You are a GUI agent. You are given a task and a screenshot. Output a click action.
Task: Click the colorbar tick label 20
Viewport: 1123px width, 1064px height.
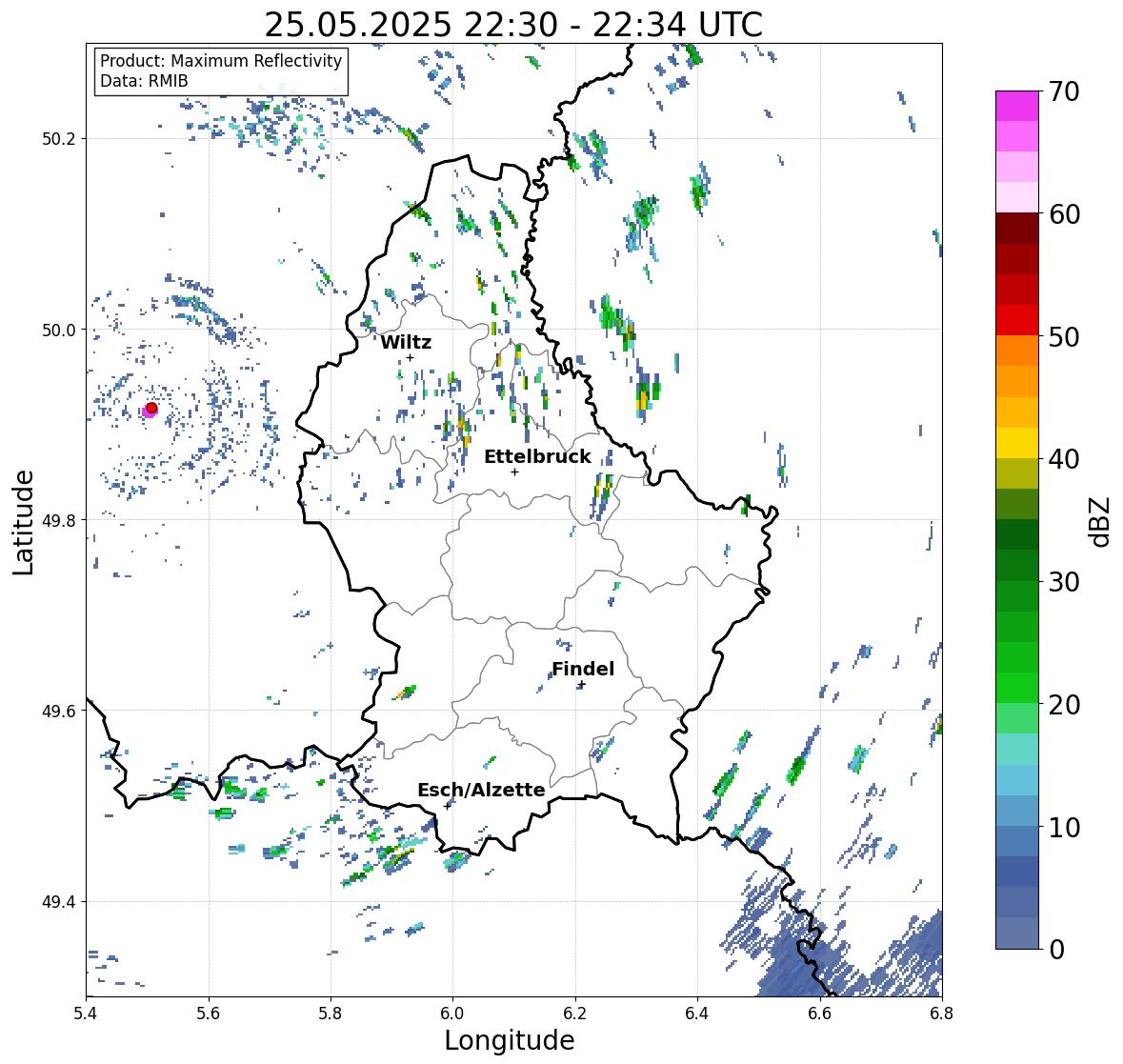(1064, 705)
